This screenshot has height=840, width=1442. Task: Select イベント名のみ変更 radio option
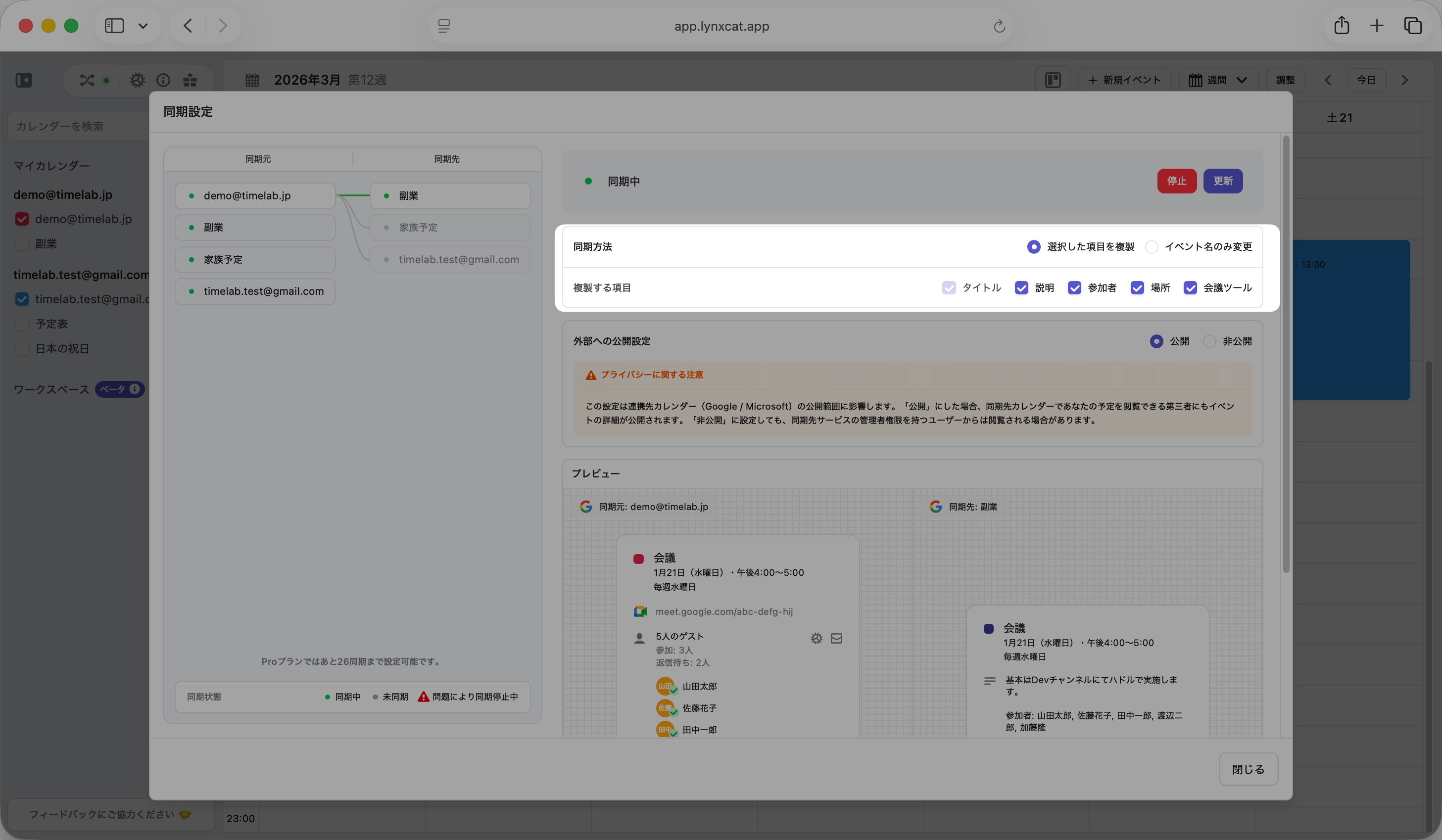click(x=1152, y=247)
